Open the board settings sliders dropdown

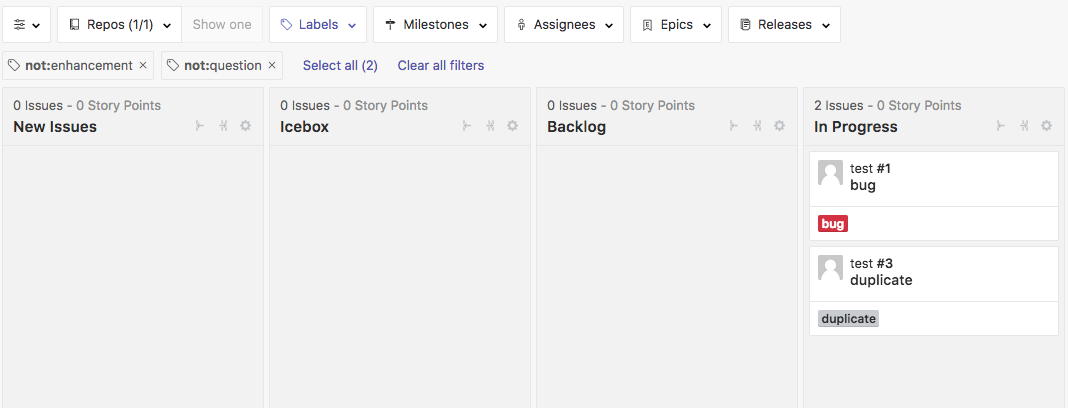(27, 25)
